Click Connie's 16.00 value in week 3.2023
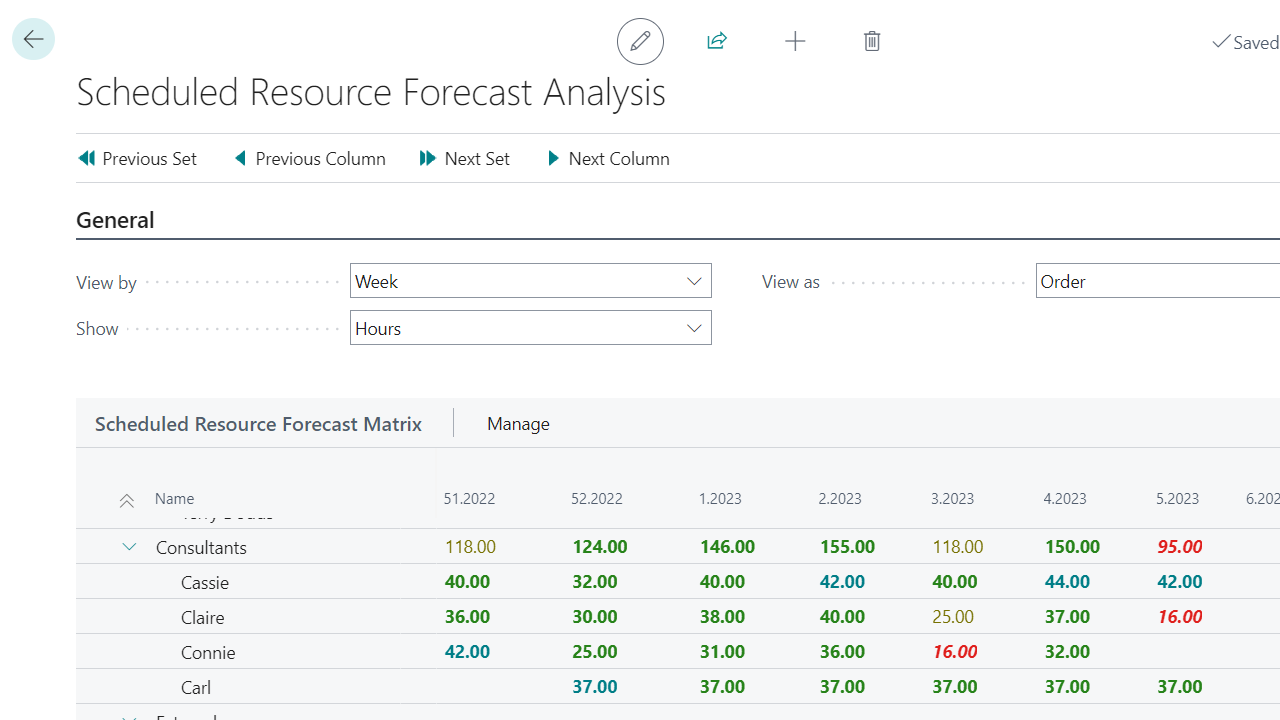This screenshot has width=1280, height=720. point(955,652)
